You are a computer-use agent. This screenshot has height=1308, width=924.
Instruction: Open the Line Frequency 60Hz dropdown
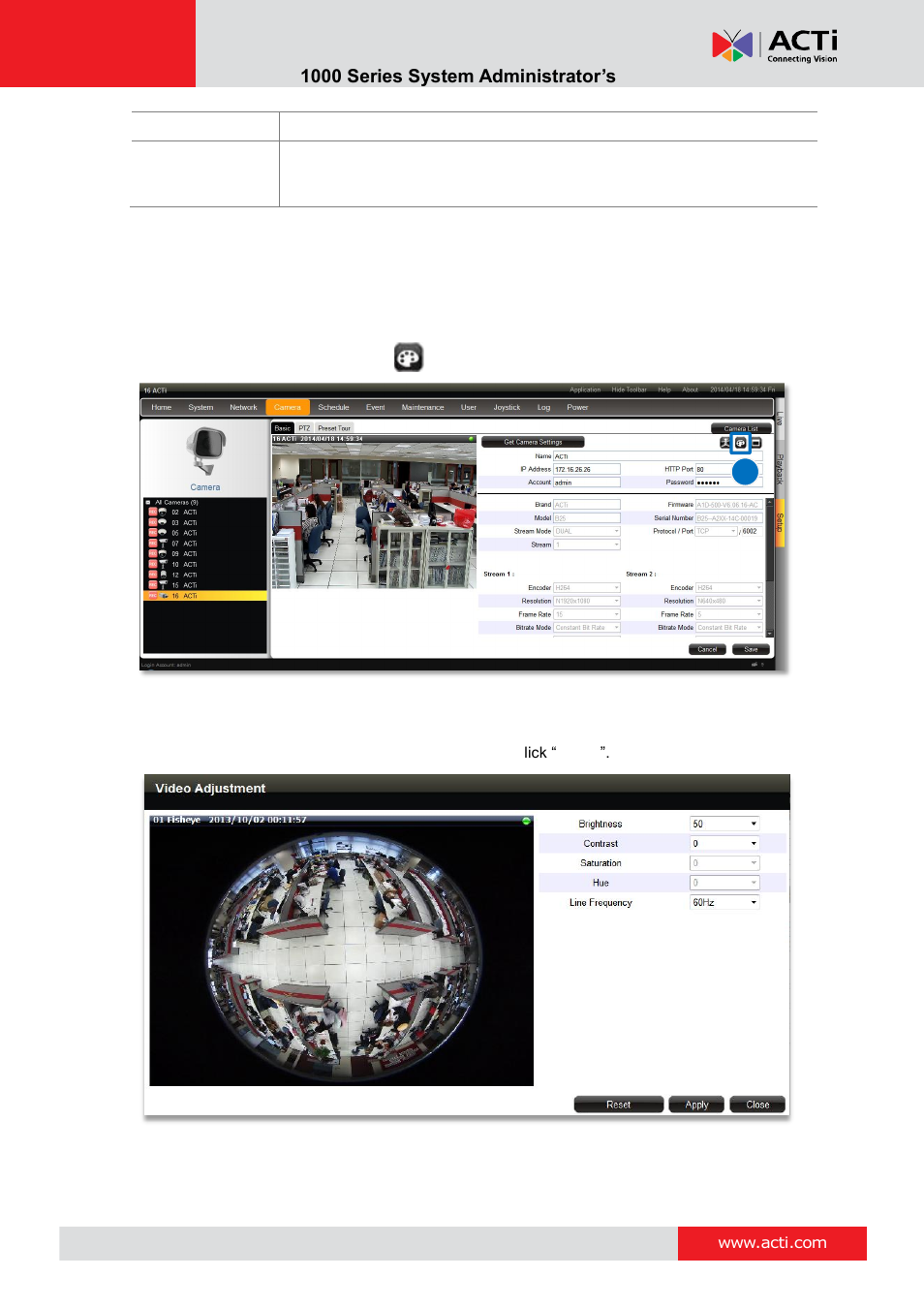(724, 903)
